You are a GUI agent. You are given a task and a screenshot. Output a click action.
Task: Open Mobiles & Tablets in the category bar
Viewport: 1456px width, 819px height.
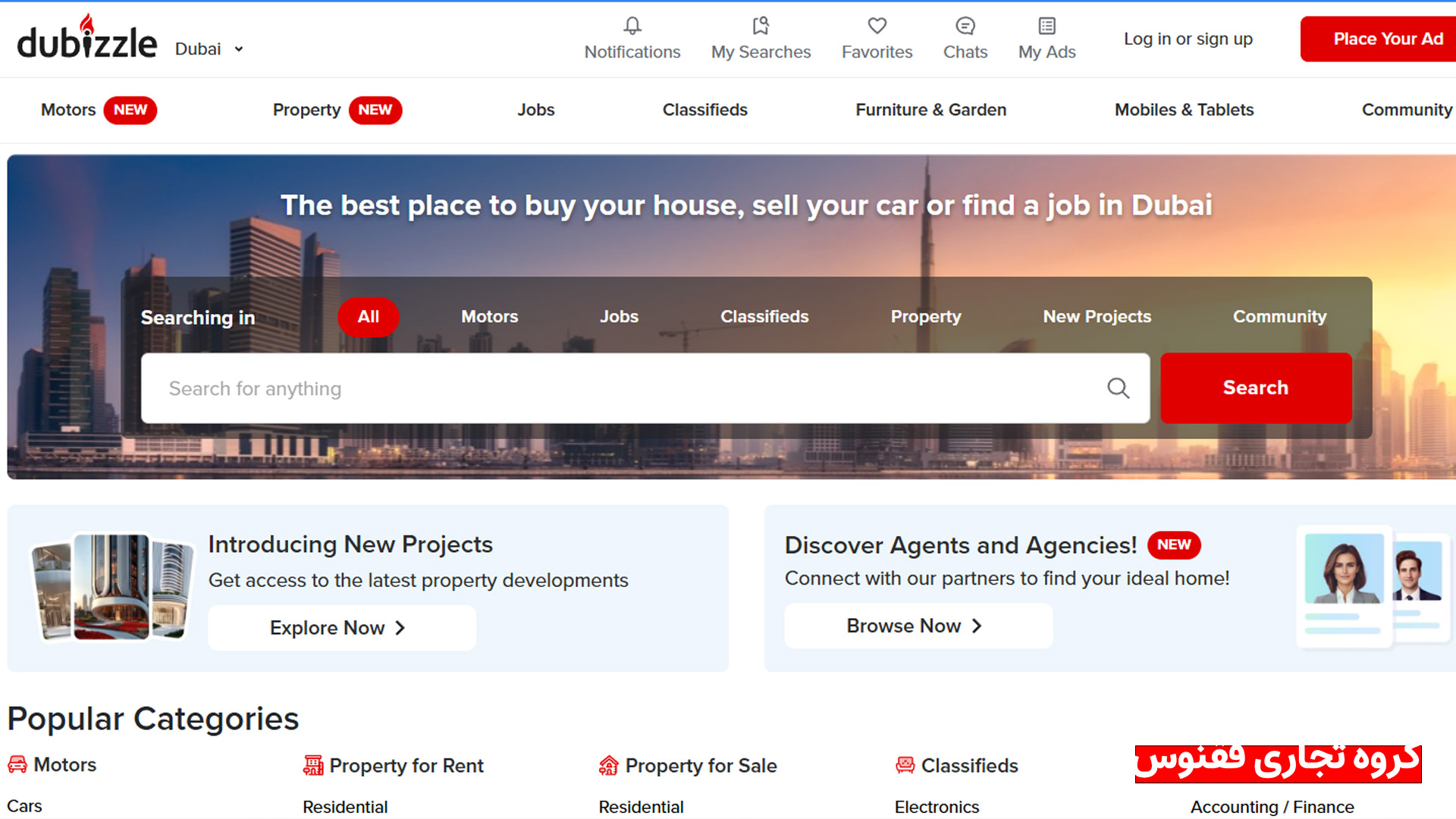(x=1184, y=110)
